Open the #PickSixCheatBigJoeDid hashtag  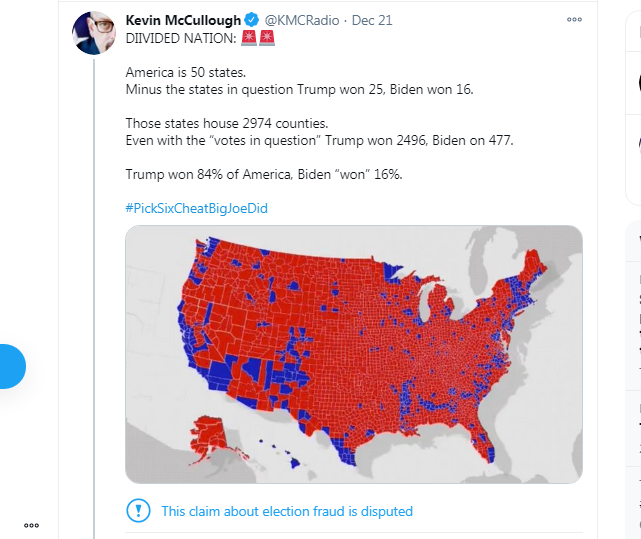(197, 208)
